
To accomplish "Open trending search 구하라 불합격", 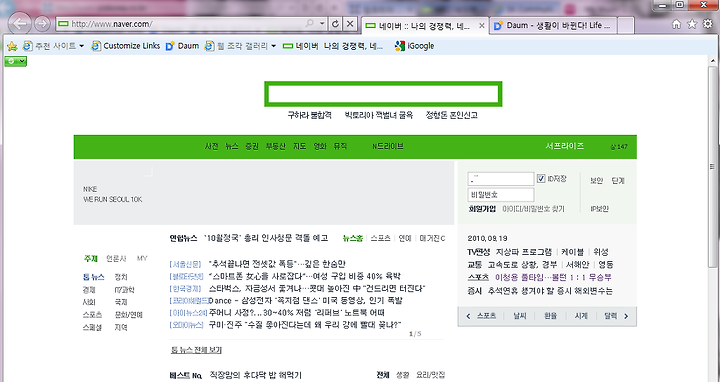I will point(309,115).
